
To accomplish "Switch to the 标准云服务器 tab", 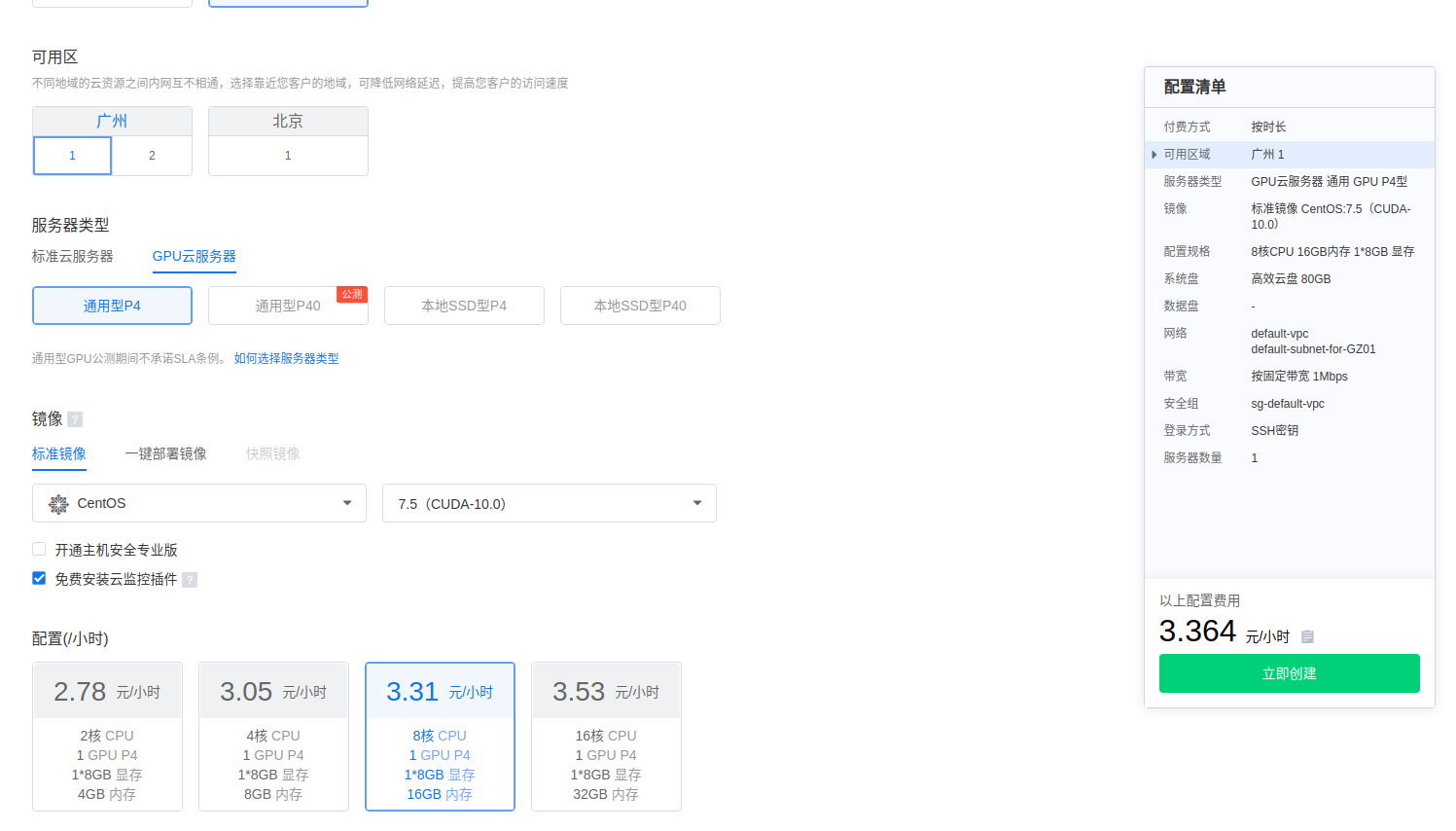I will 72,256.
